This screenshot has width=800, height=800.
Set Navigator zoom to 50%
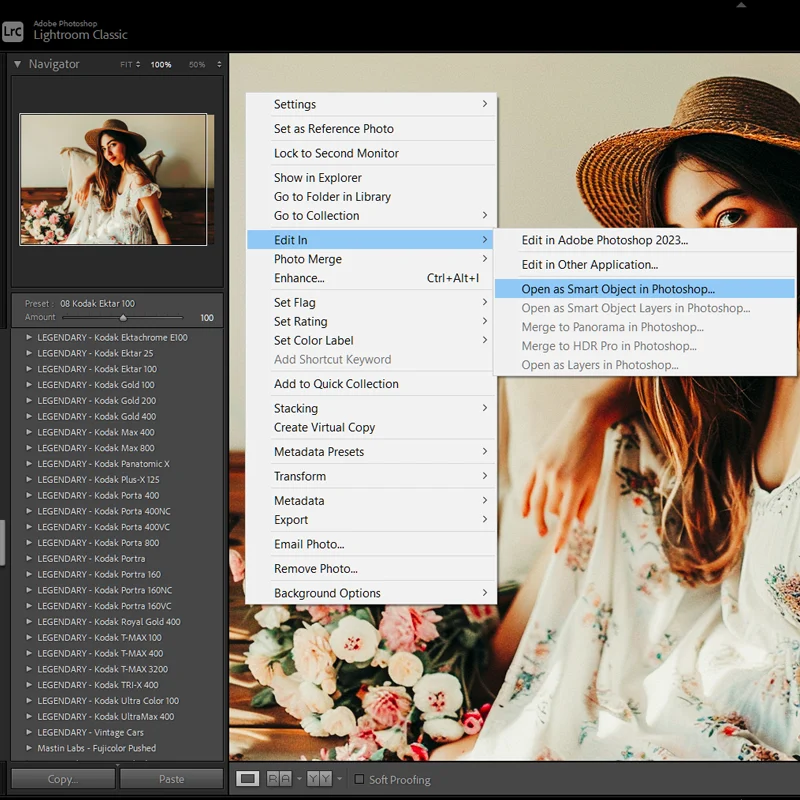[x=197, y=65]
